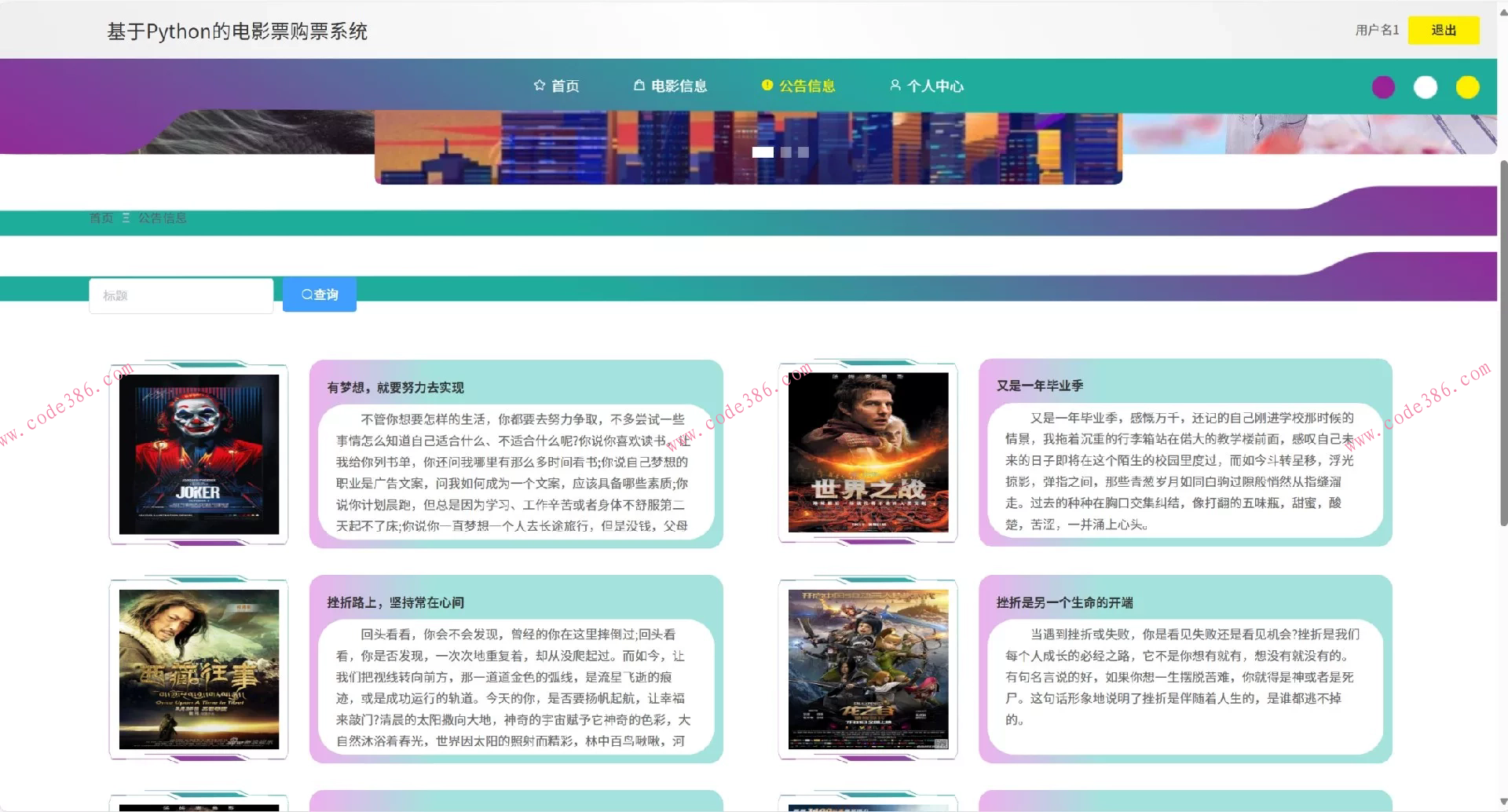Open announcement titled 又是一年毕业季
1508x812 pixels.
(1040, 386)
